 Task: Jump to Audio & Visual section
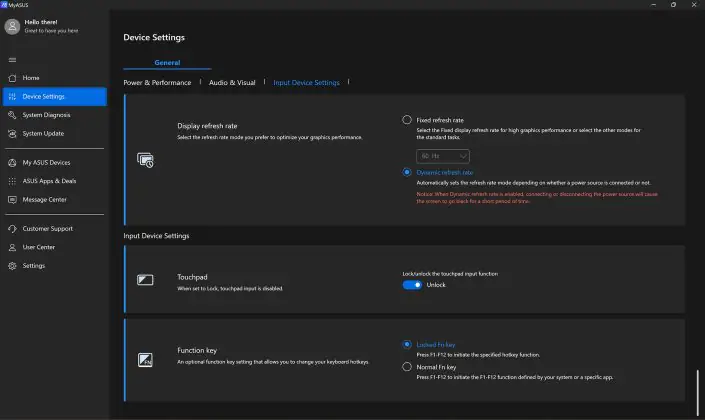[232, 83]
